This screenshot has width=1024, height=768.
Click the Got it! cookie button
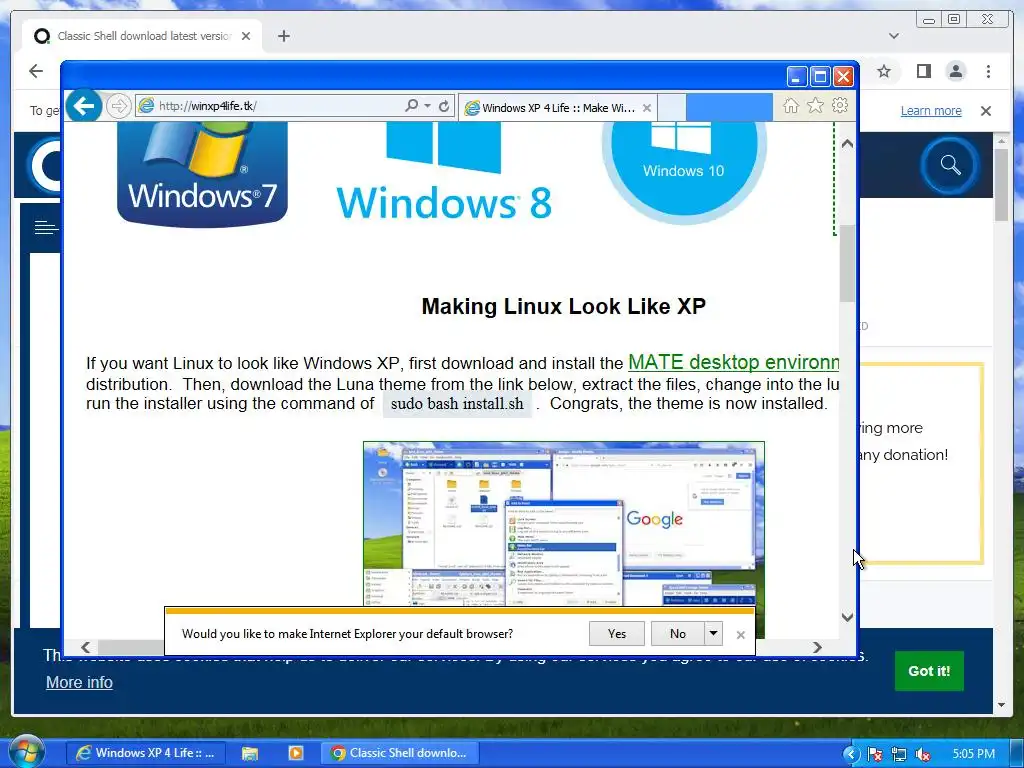(929, 671)
